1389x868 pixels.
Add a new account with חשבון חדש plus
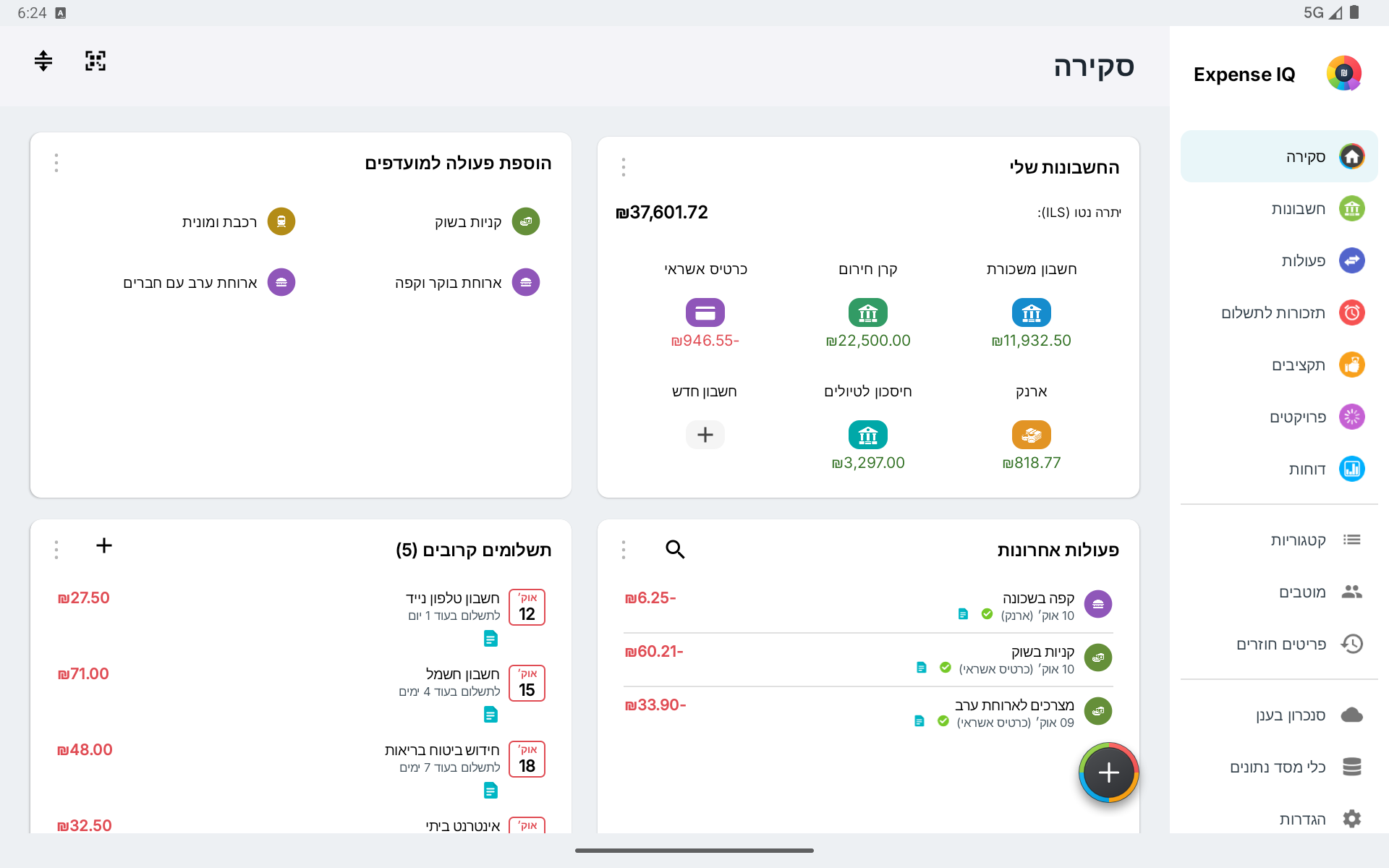pyautogui.click(x=705, y=435)
